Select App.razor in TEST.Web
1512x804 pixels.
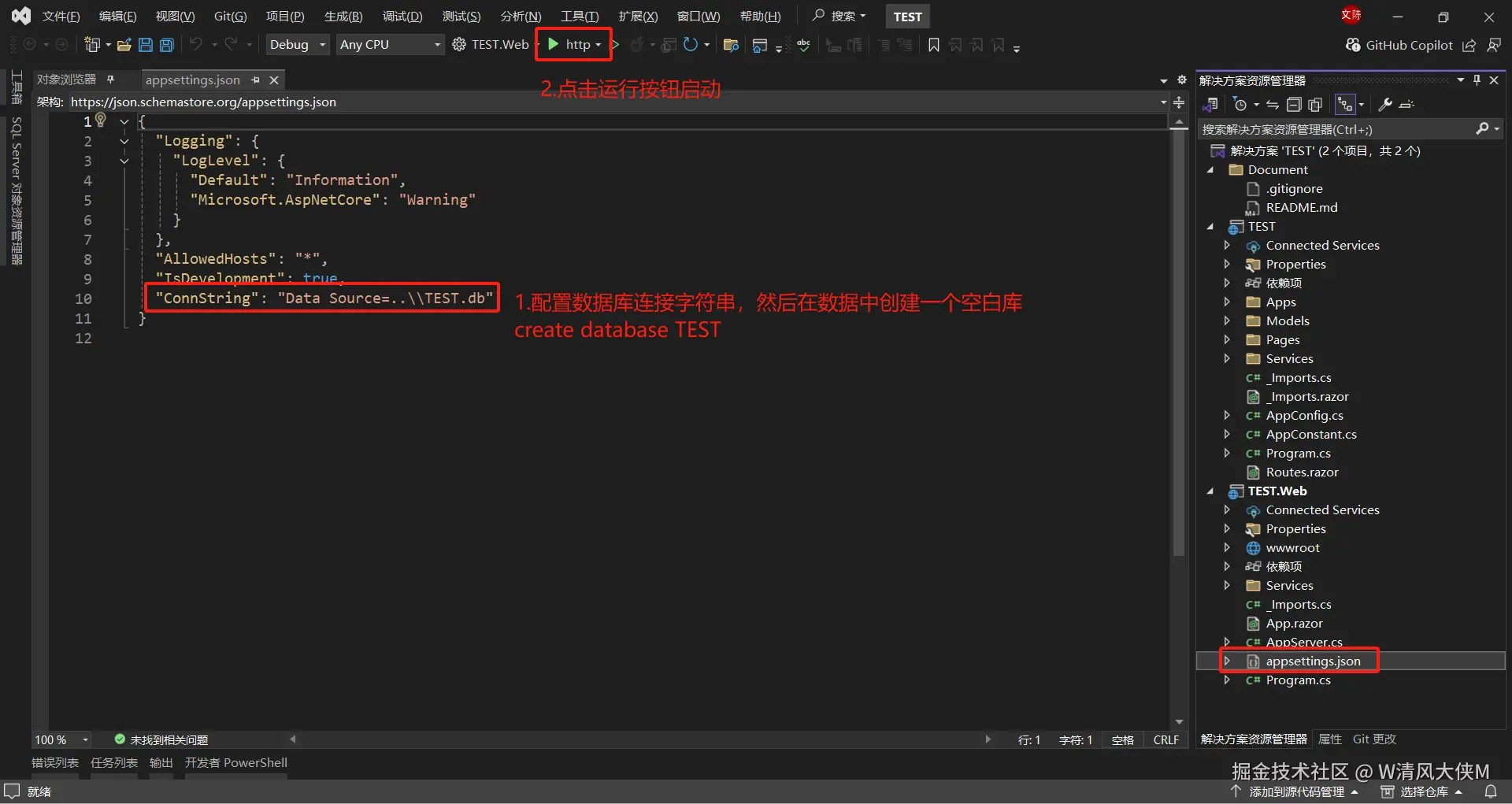pos(1294,624)
